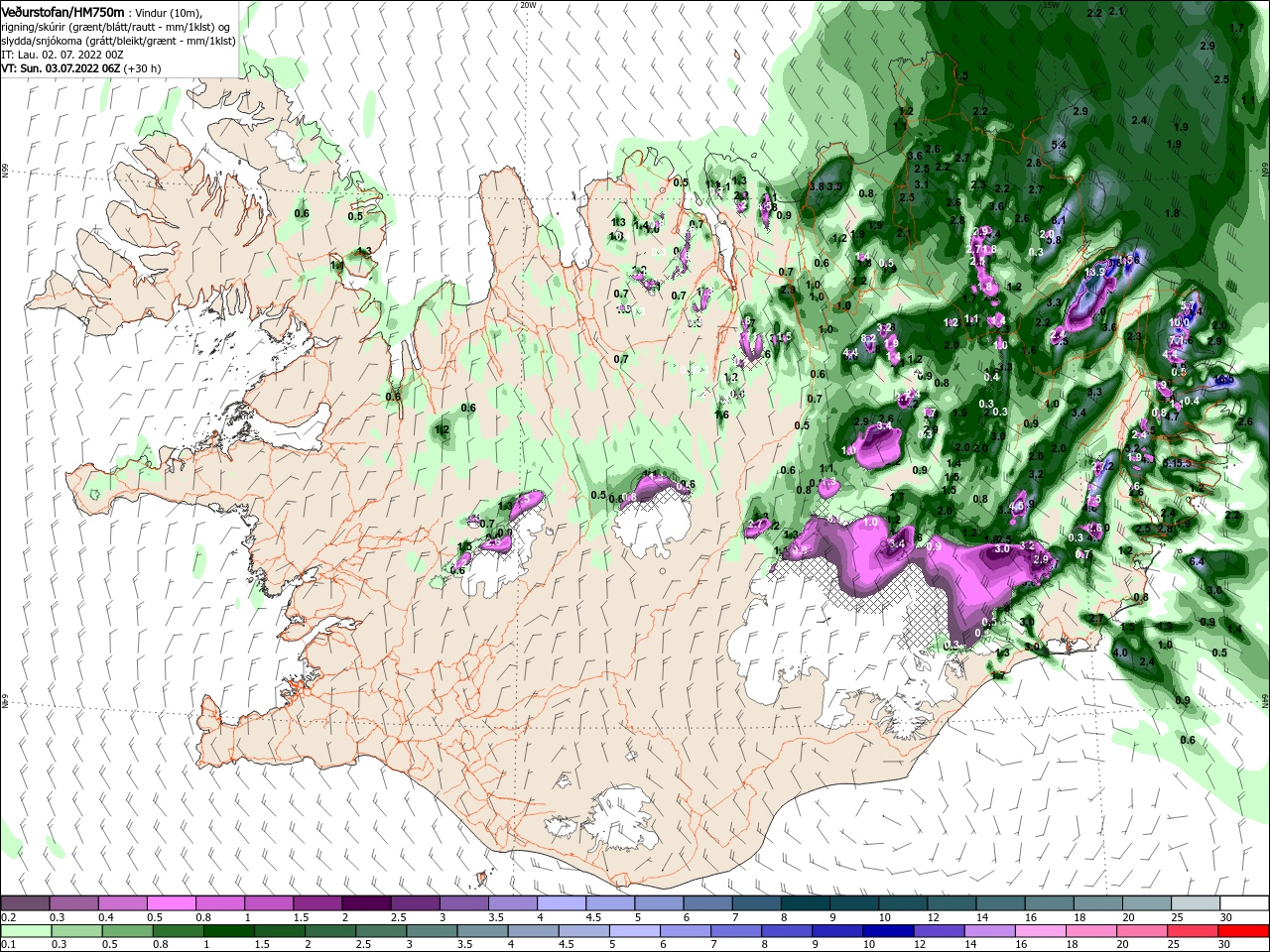This screenshot has height=952, width=1270.
Task: Click the navy blue 10 mm rain swatch
Action: (x=886, y=930)
